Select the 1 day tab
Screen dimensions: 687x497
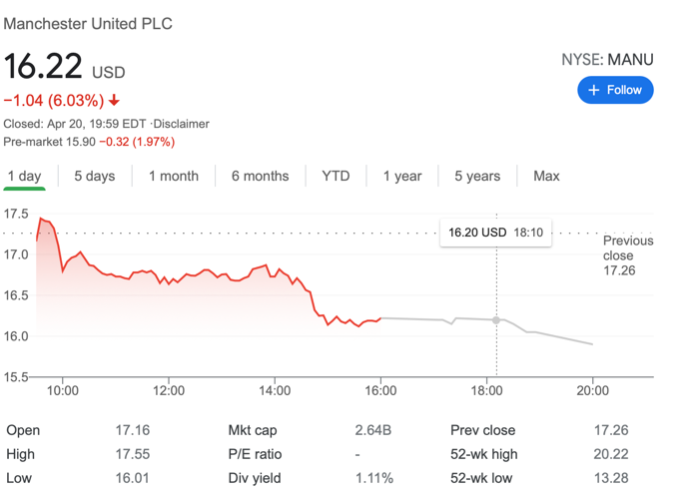[24, 176]
